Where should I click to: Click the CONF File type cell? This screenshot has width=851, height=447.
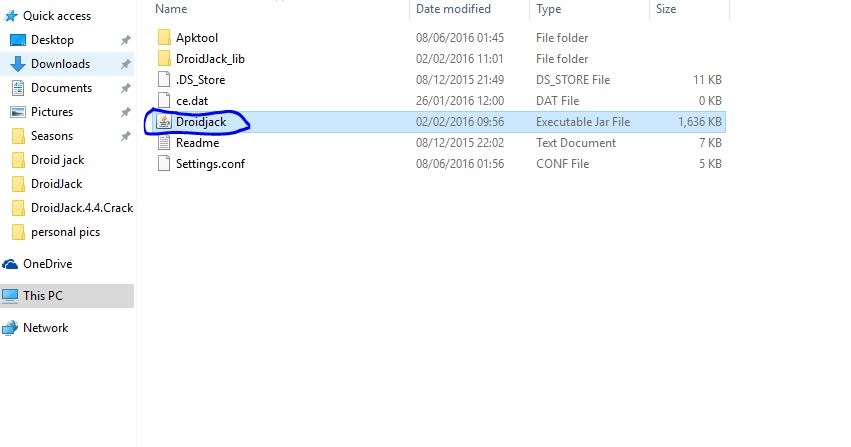(562, 164)
